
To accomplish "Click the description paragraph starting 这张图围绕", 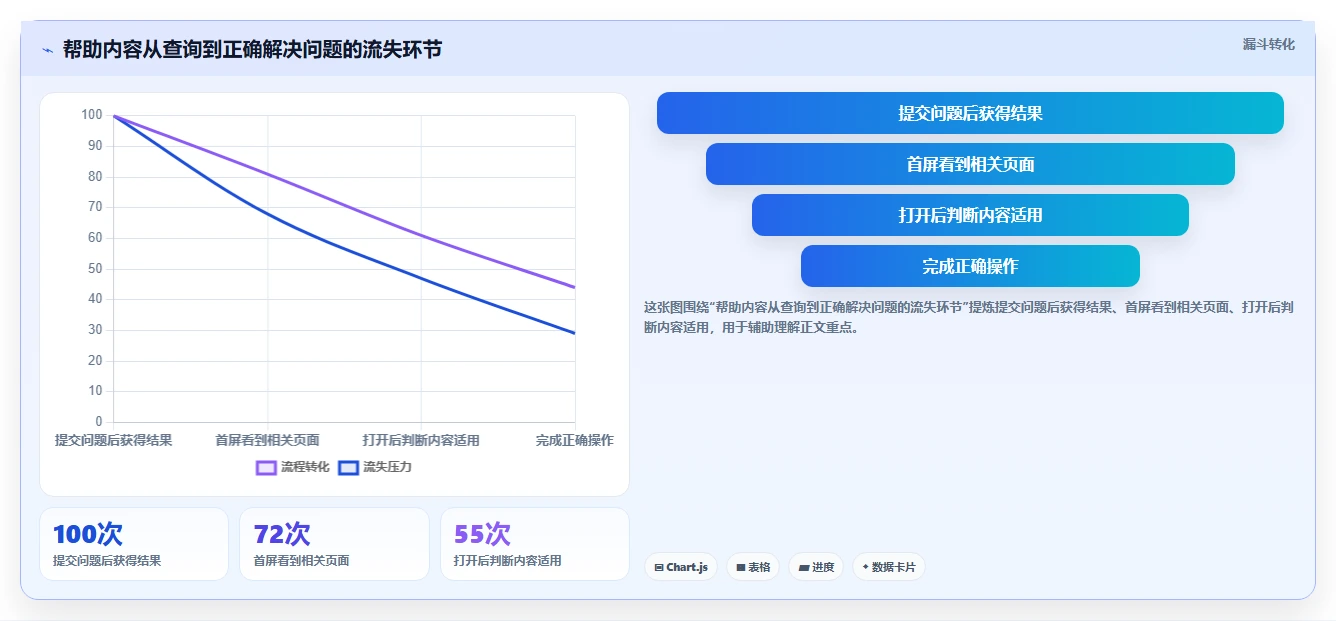I will tap(968, 317).
